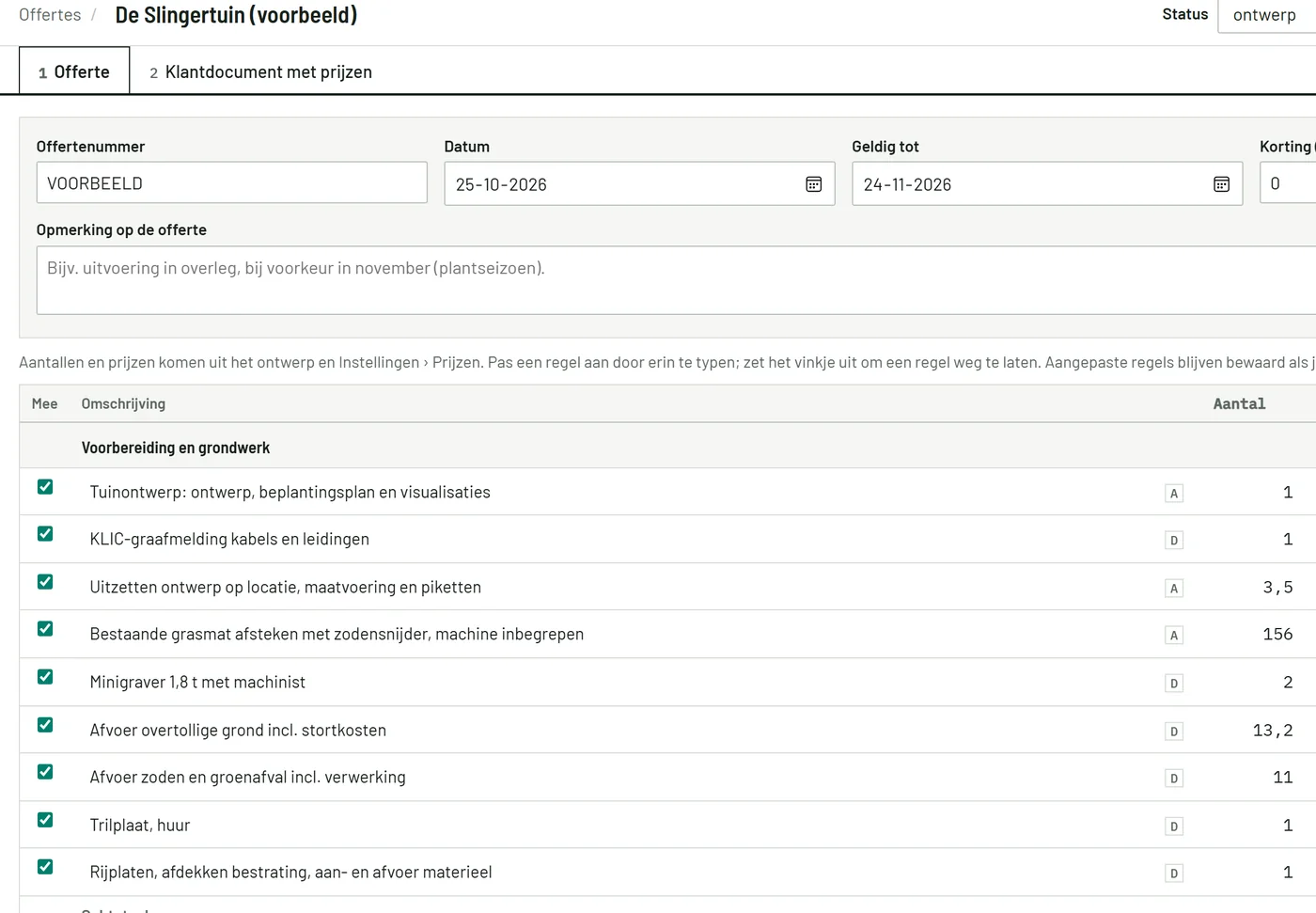Untick the Rijplaten line checkbox
1316x913 pixels.
coord(45,867)
